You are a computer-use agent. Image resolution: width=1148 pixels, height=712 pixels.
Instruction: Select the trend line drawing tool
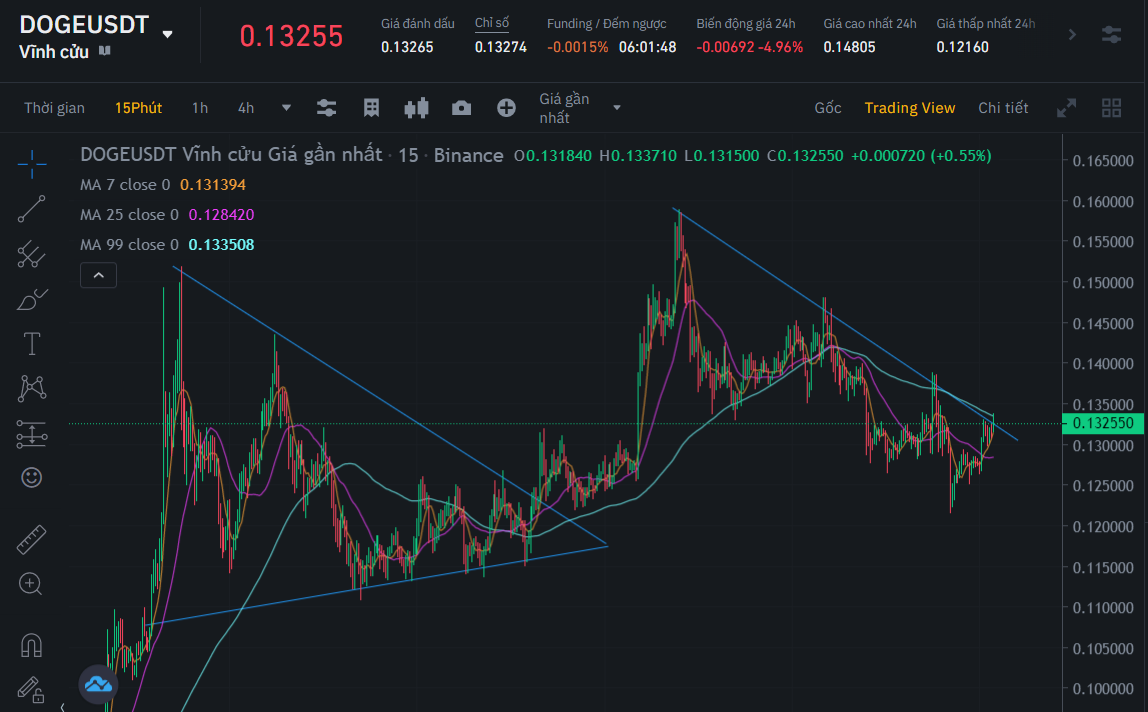(x=31, y=209)
